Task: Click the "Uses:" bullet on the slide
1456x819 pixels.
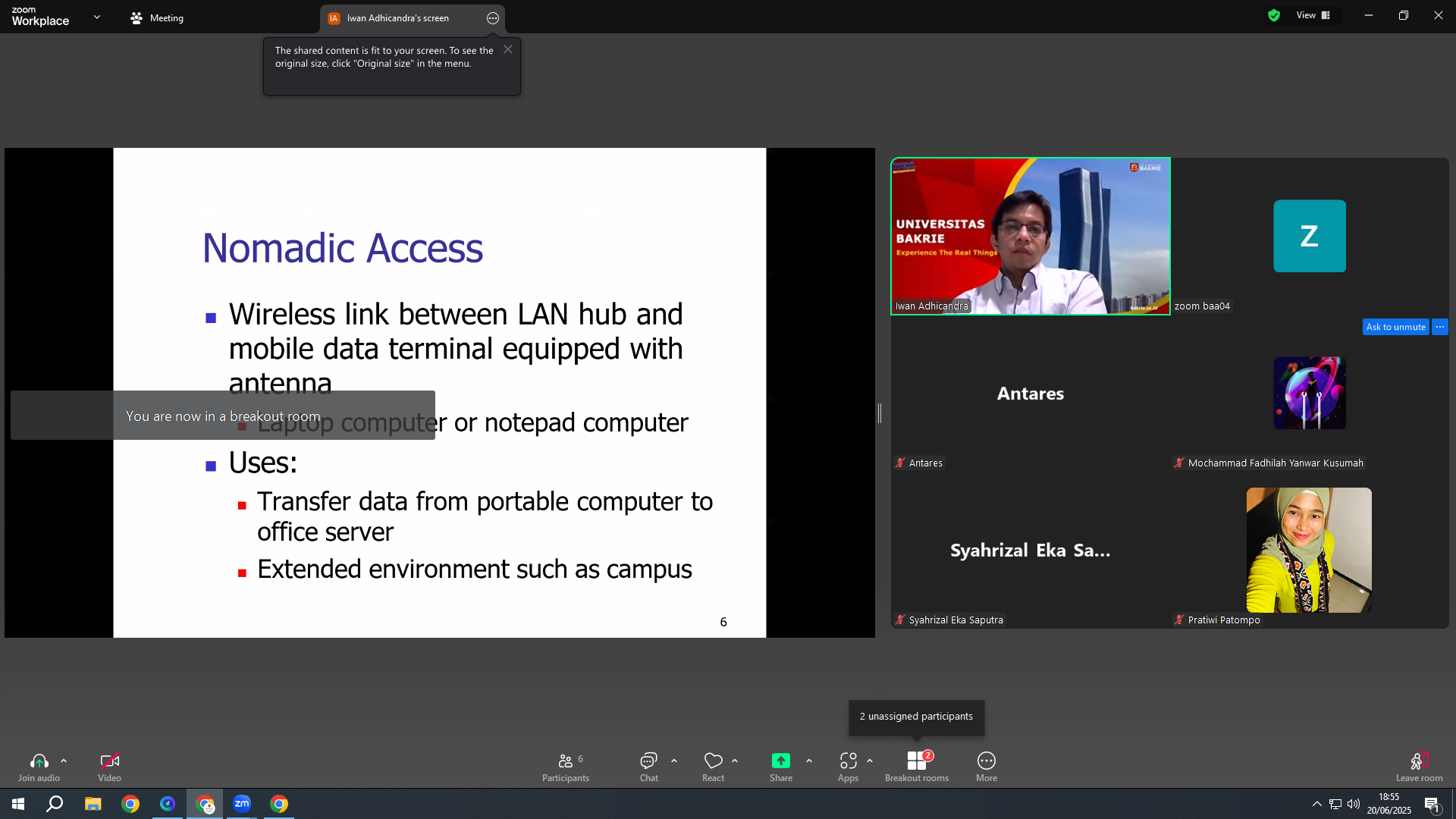Action: pos(263,463)
